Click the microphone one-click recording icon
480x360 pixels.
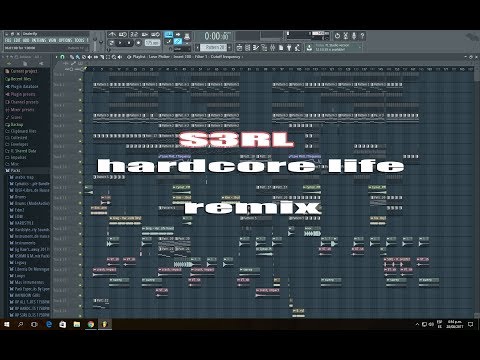[354, 36]
